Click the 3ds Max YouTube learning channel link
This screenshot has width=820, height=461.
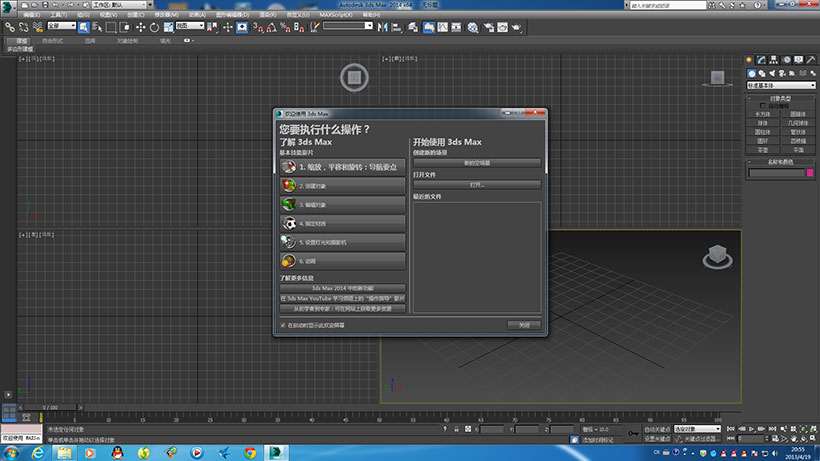point(343,298)
